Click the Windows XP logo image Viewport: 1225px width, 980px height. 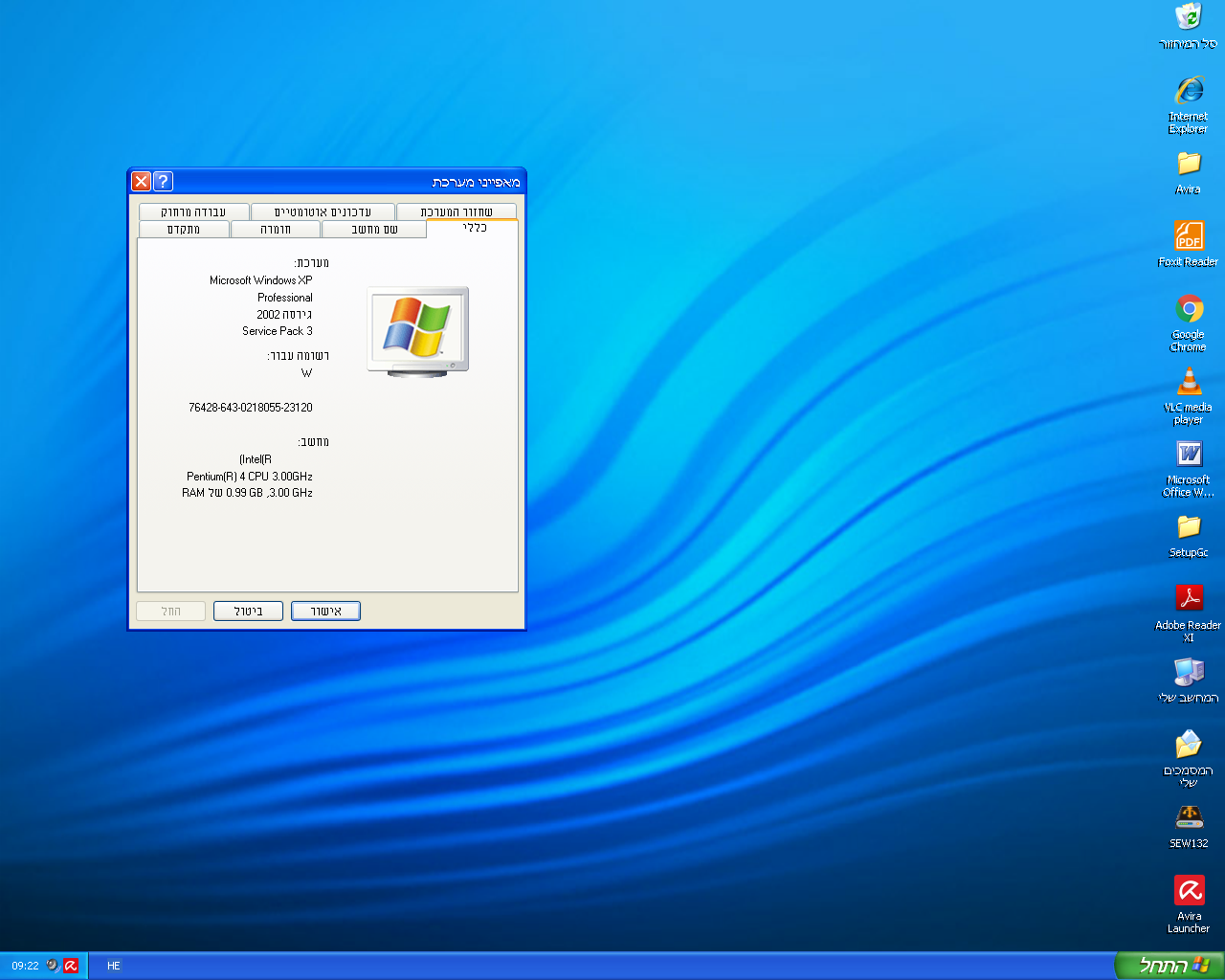coord(418,331)
